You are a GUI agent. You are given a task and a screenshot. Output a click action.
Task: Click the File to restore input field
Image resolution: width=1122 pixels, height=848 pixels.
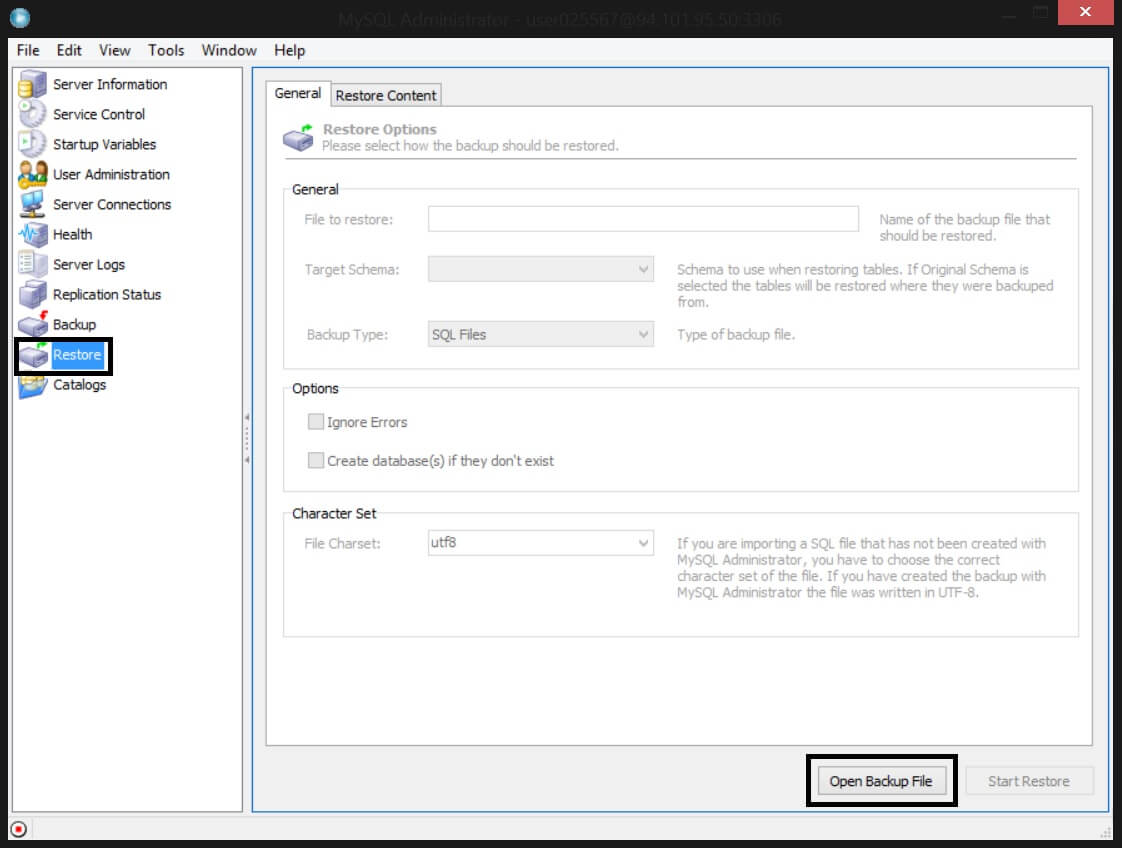643,219
